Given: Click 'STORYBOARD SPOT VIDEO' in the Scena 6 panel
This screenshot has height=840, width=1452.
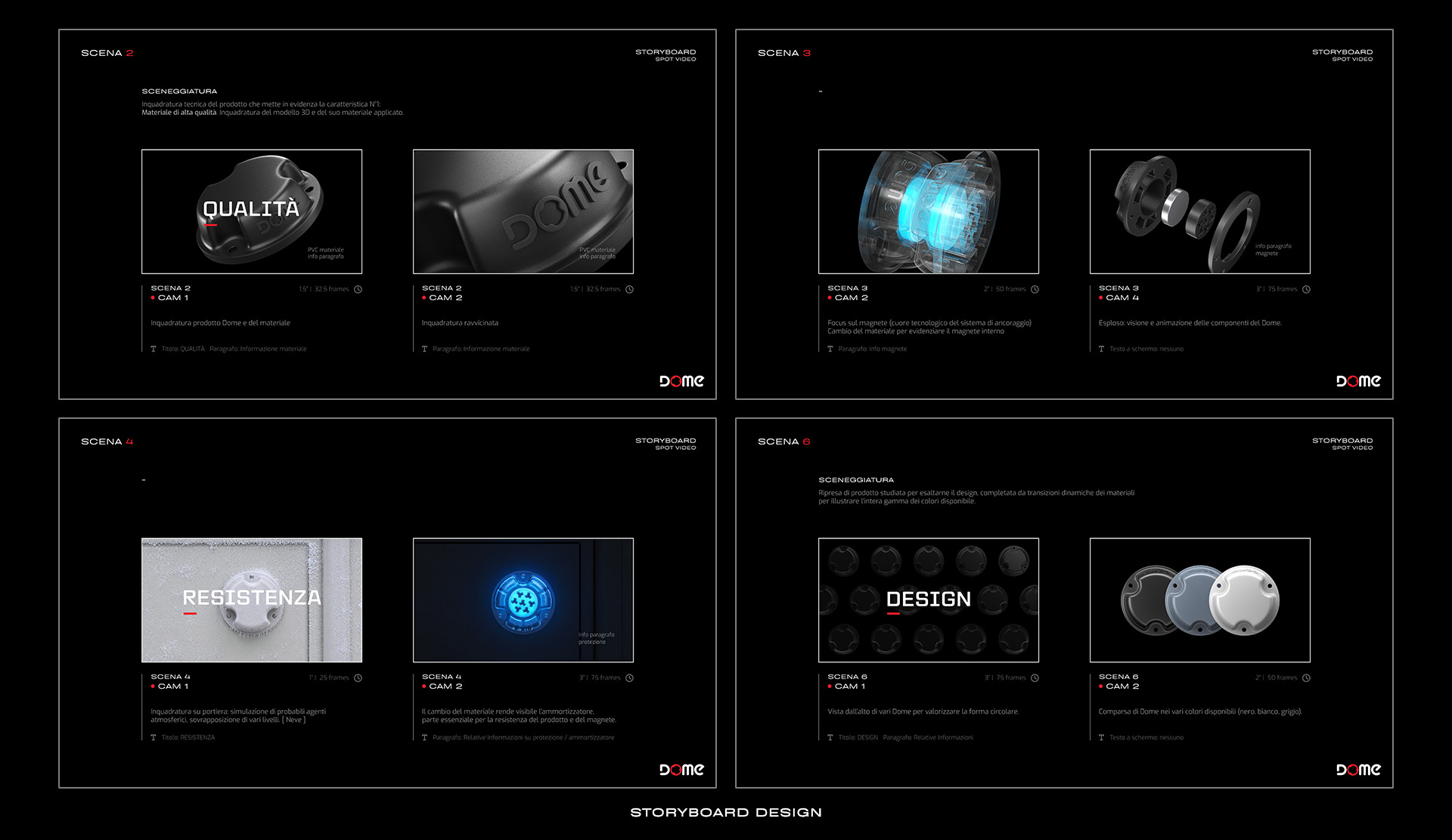Looking at the screenshot, I should click(1342, 444).
